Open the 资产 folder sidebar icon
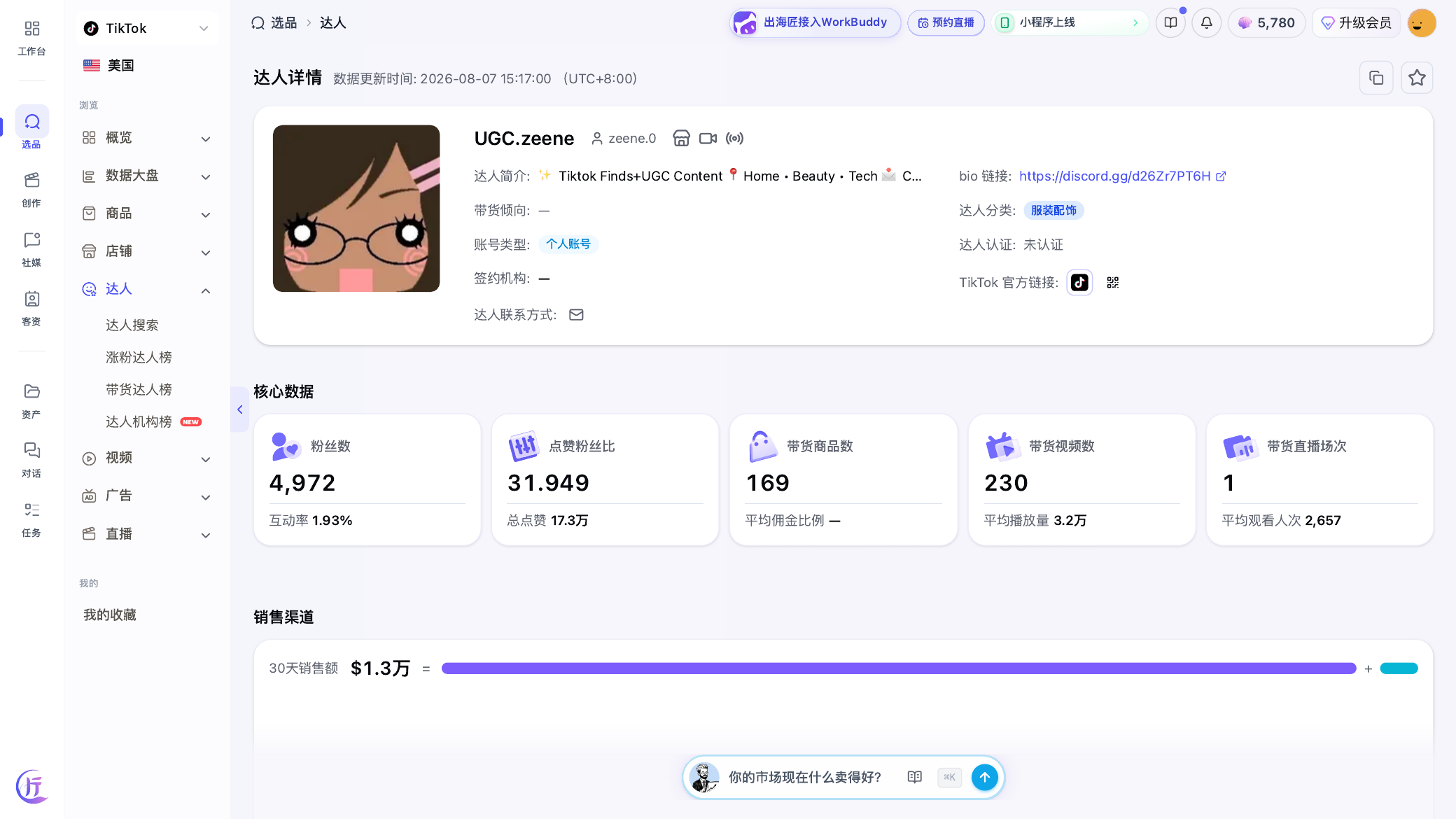Screen dimensions: 1456x819 [31, 401]
